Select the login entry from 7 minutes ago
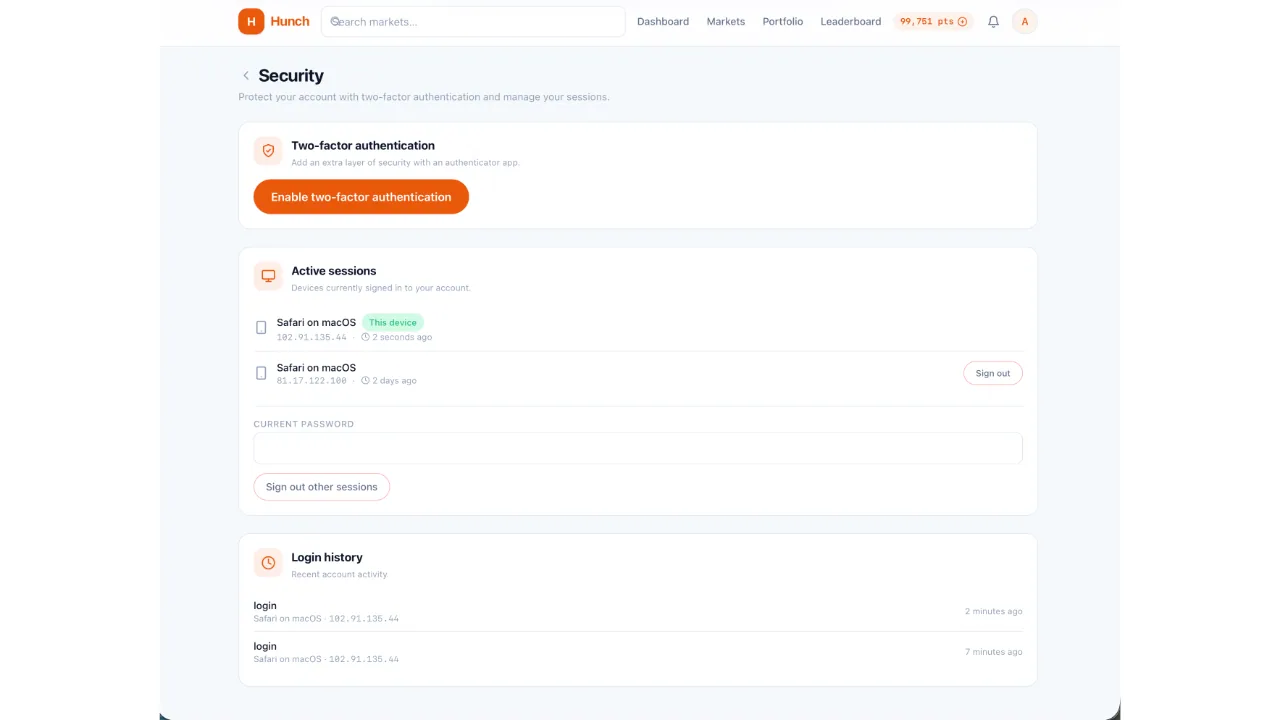The width and height of the screenshot is (1280, 720). (x=638, y=652)
